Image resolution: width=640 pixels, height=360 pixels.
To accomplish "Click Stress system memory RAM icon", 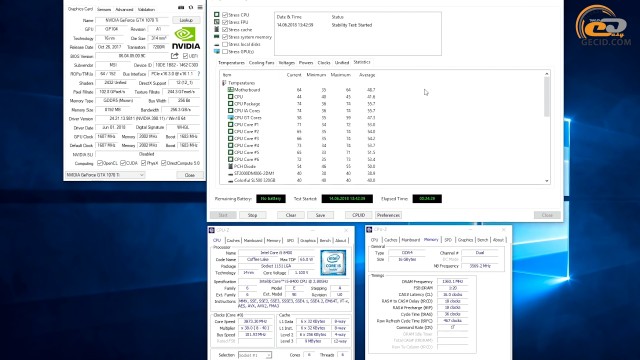I will pyautogui.click(x=217, y=37).
